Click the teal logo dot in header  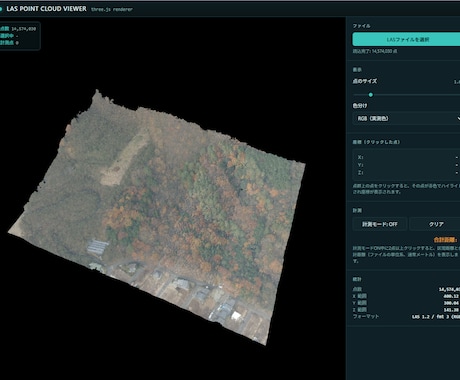tap(1, 9)
